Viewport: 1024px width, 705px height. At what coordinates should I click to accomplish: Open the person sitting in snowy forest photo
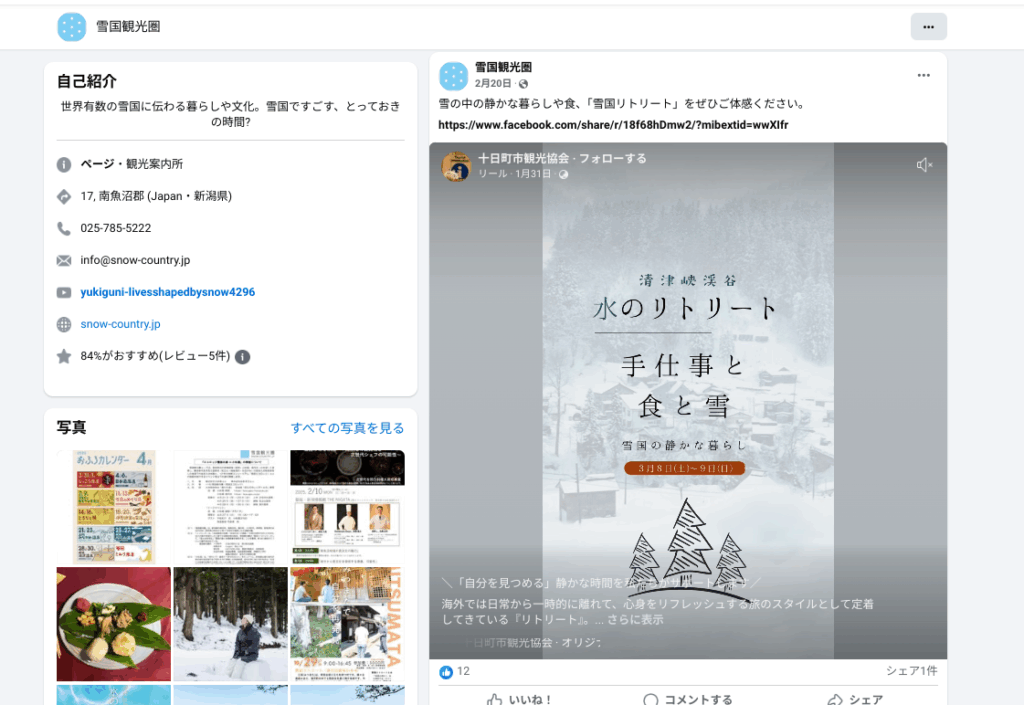231,624
